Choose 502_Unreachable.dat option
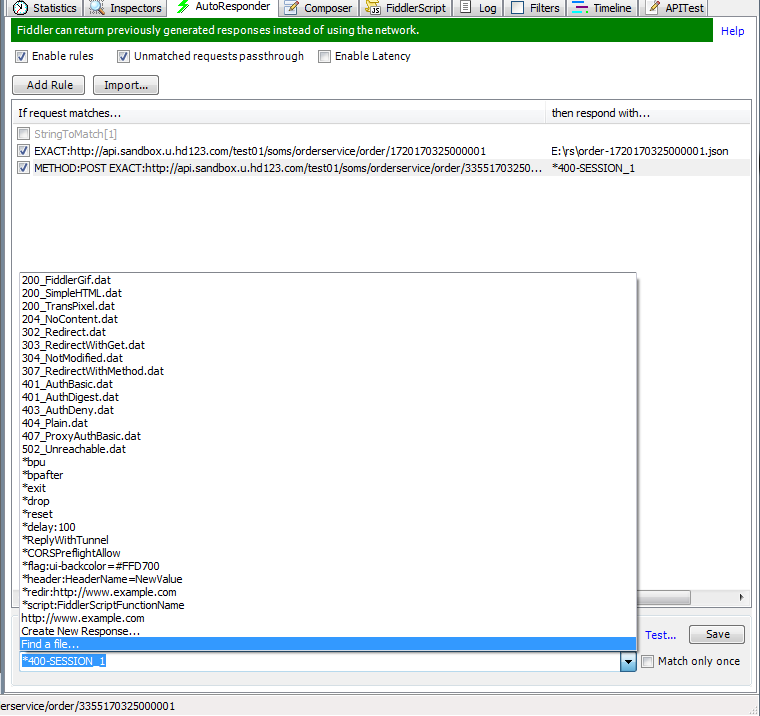Viewport: 760px width, 716px height. coord(328,449)
